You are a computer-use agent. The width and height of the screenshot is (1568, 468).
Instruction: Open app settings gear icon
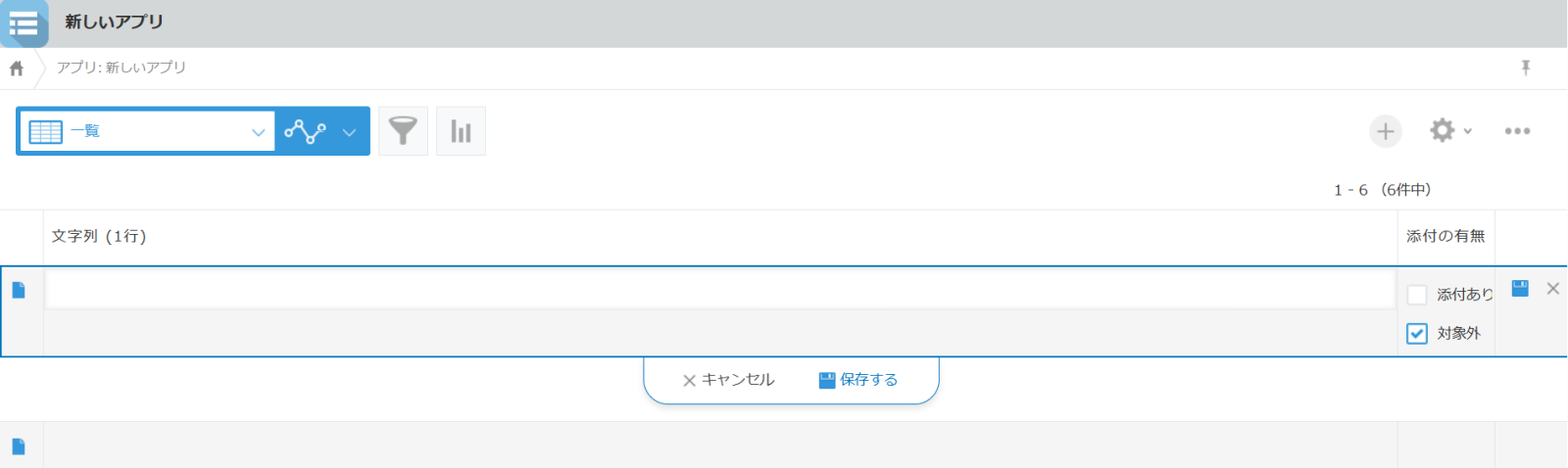tap(1442, 130)
